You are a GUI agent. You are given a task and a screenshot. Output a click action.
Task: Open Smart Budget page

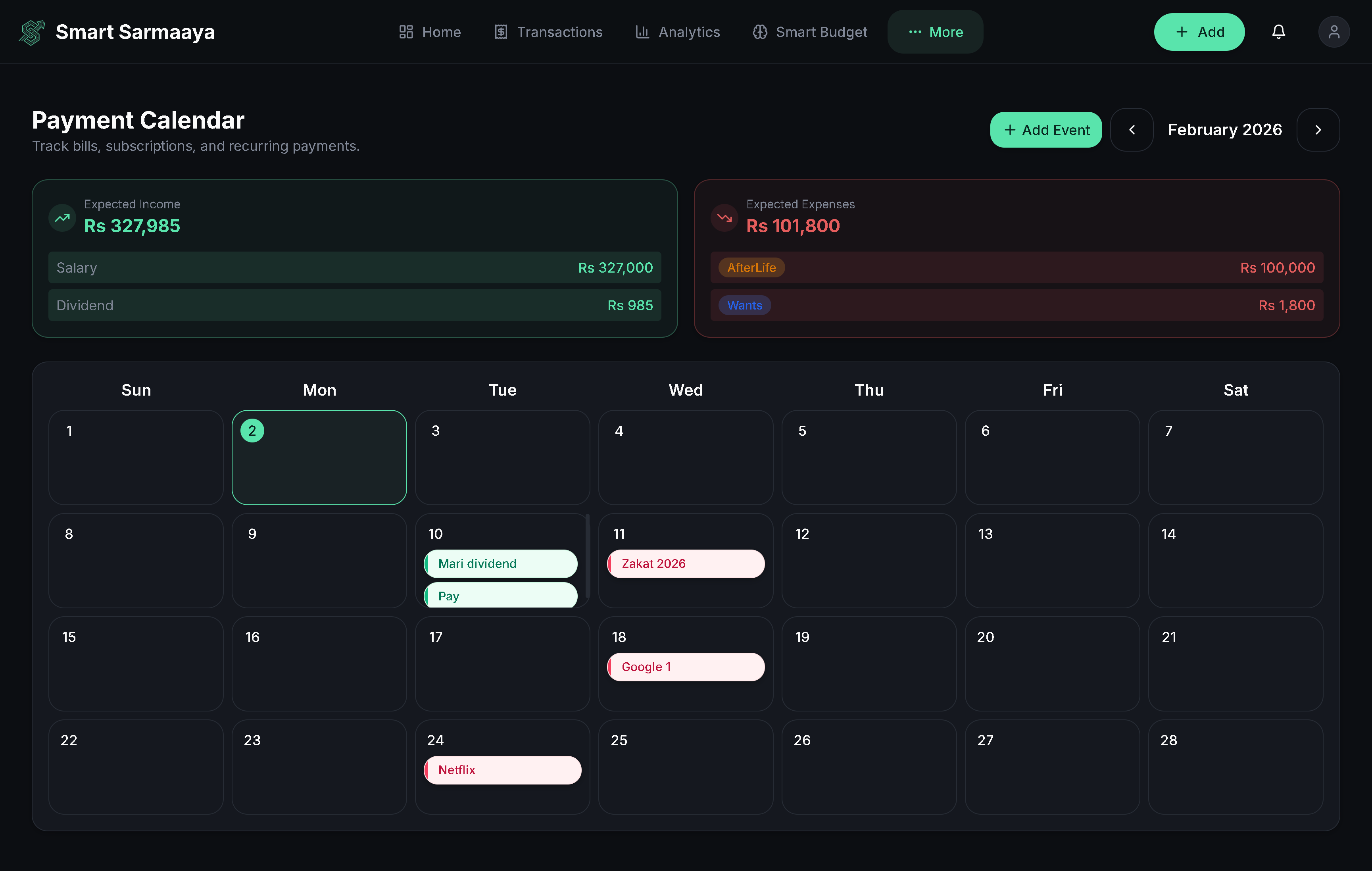pyautogui.click(x=810, y=32)
